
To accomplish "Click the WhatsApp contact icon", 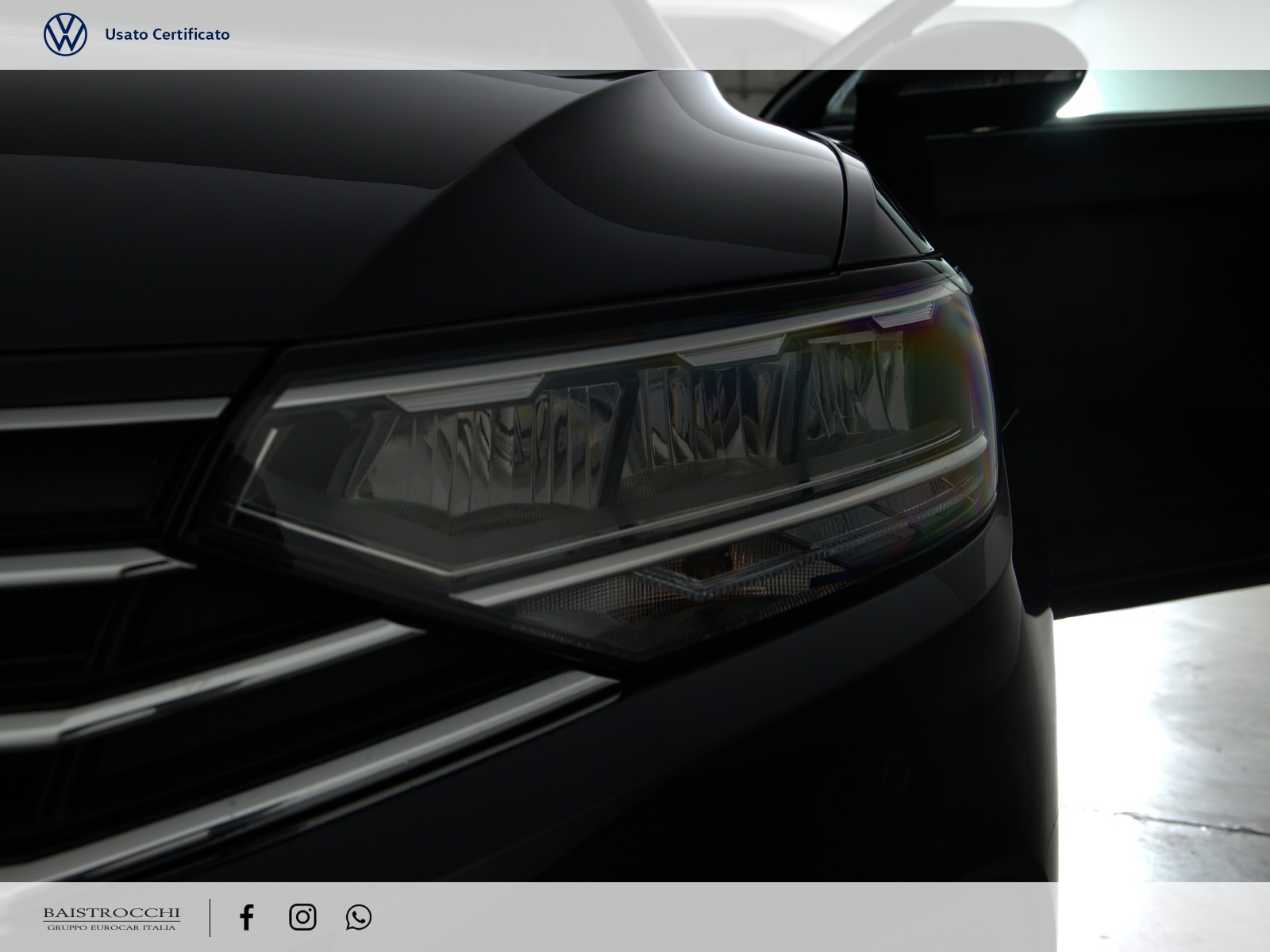I will coord(359,917).
